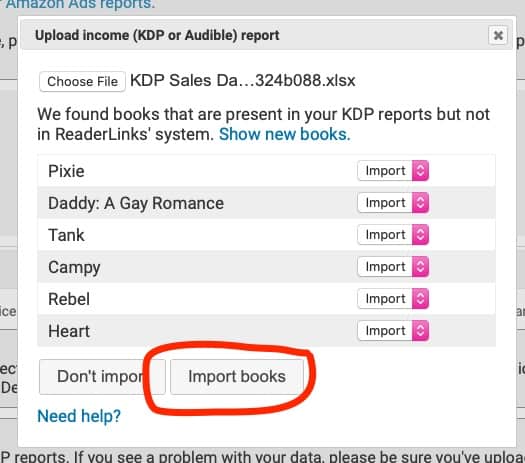This screenshot has width=525, height=463.
Task: Open the Need help? link
Action: (79, 416)
